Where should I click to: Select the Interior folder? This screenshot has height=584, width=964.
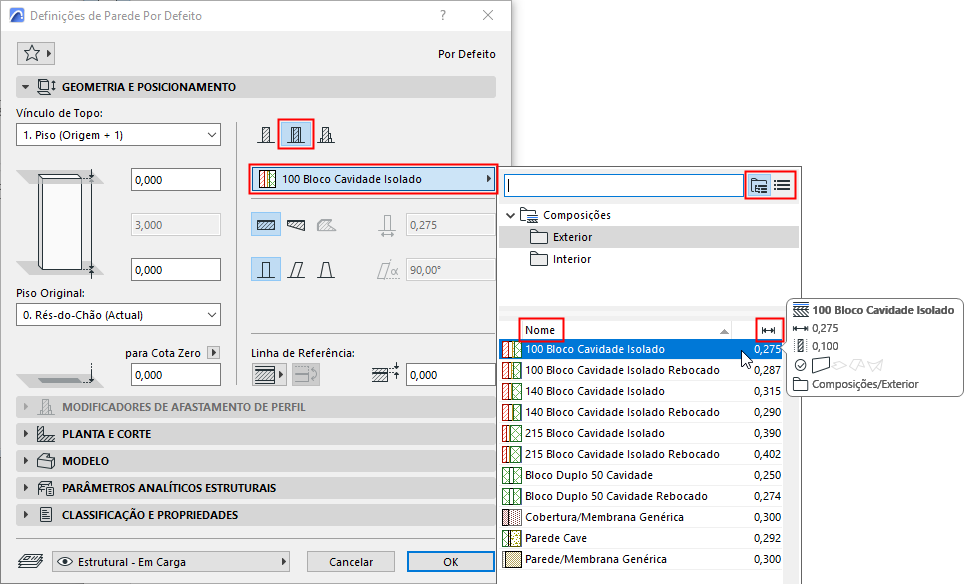[649, 259]
